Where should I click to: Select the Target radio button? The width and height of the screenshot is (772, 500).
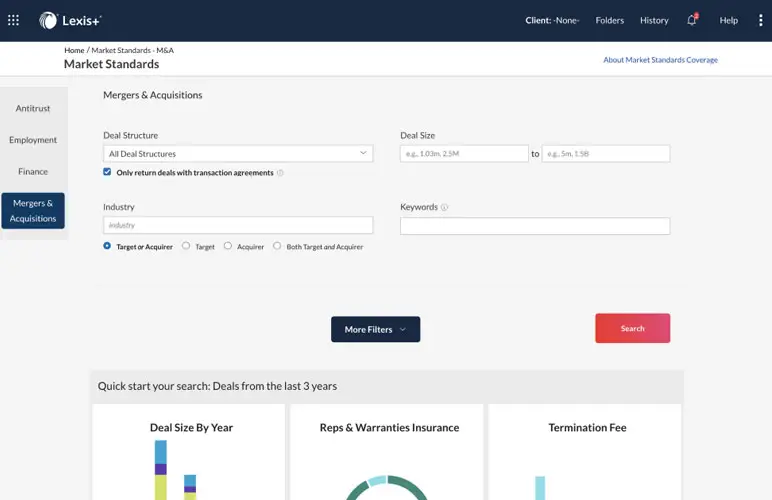[x=186, y=246]
